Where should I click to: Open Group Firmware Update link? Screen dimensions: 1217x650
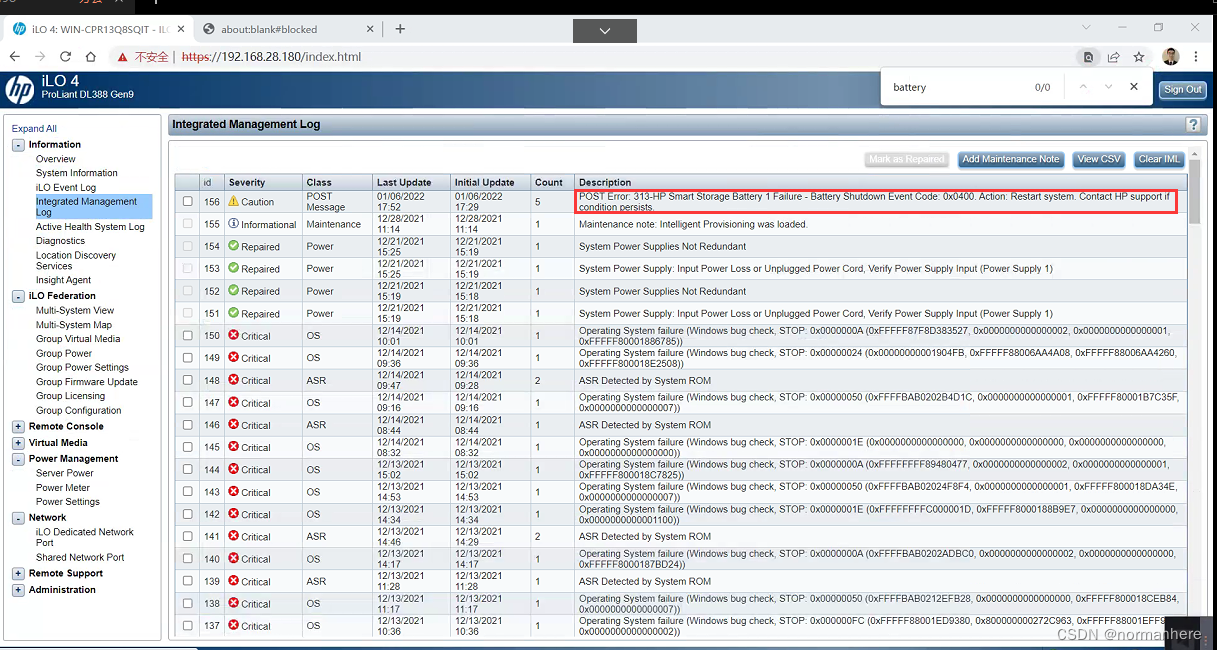point(87,382)
